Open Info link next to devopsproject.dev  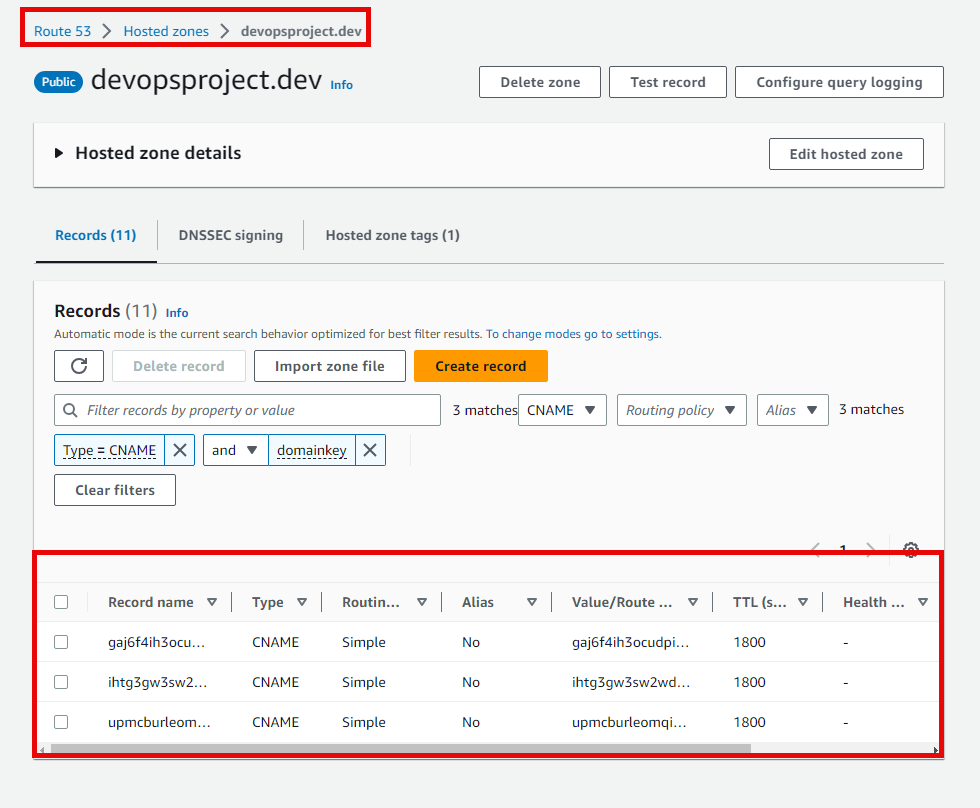coord(341,85)
